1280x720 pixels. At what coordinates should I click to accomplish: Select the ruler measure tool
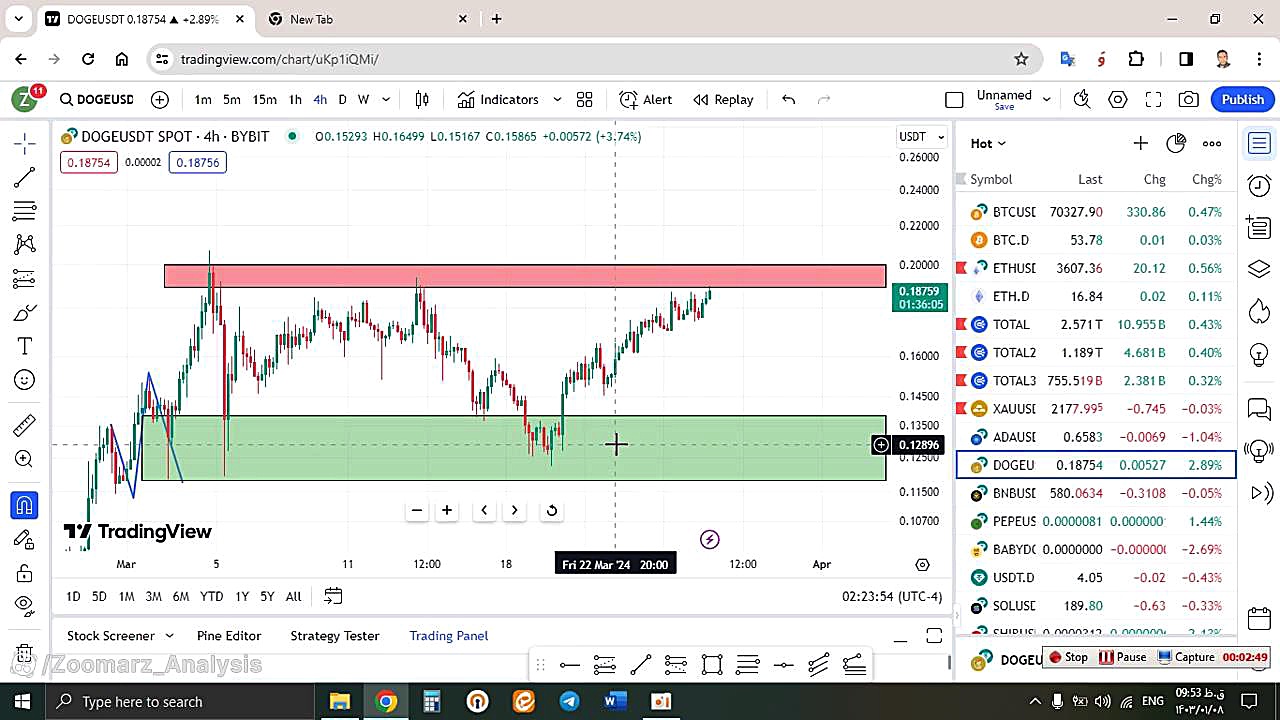[x=25, y=426]
